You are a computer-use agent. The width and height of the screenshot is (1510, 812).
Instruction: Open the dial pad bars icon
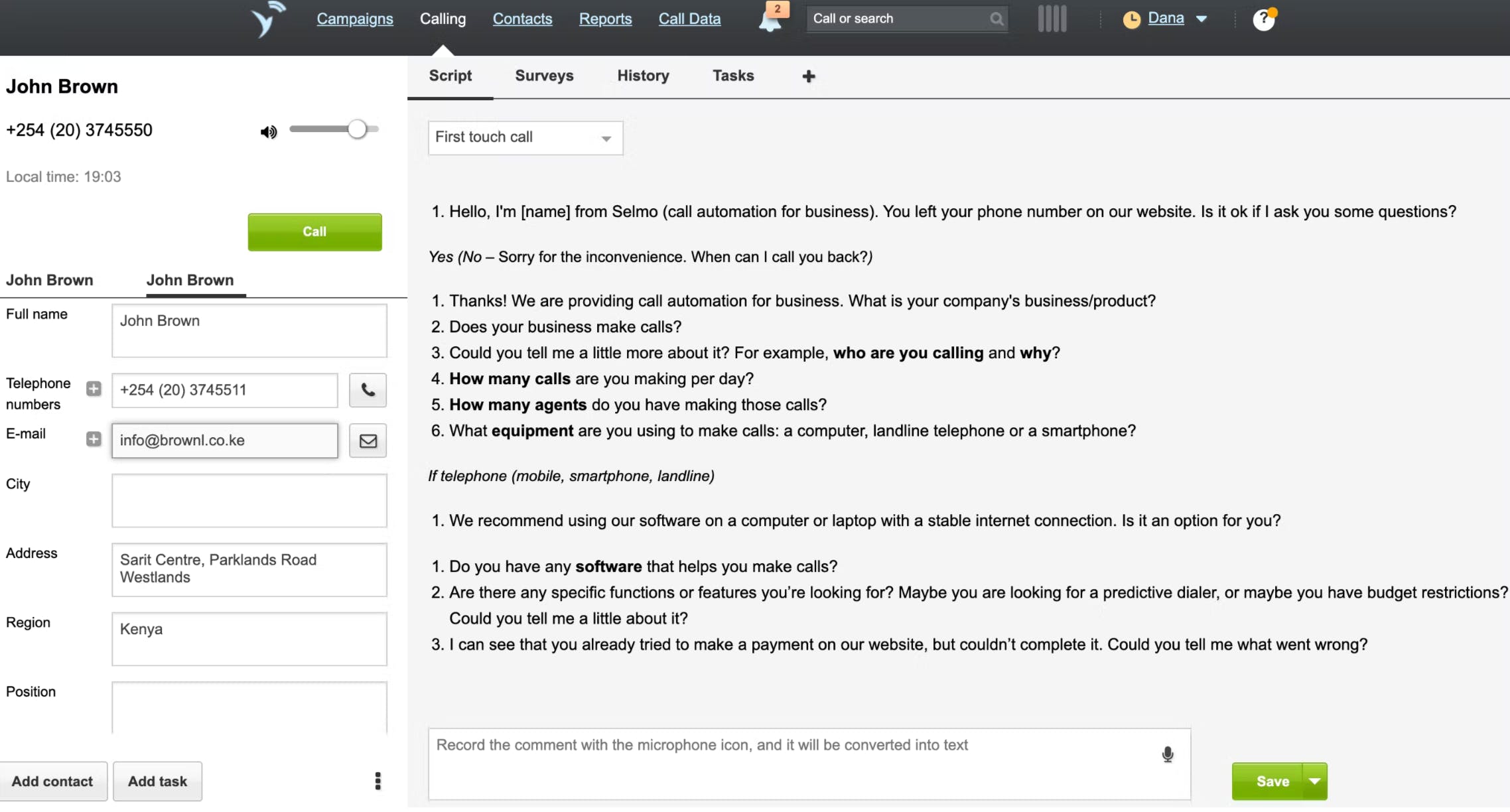[1052, 19]
